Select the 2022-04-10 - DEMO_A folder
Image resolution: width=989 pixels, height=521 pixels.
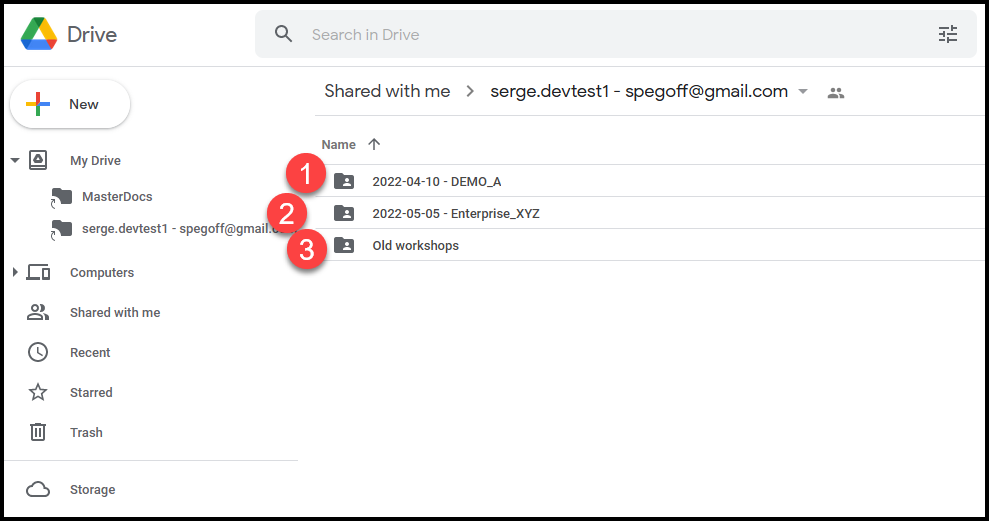pyautogui.click(x=436, y=181)
